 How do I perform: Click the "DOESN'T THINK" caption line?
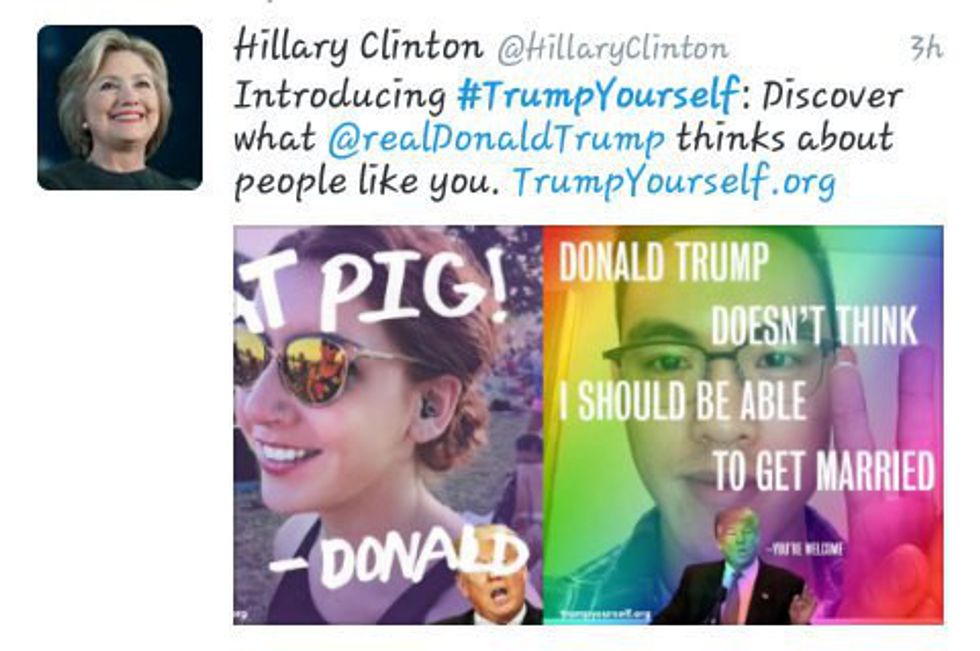pos(814,326)
